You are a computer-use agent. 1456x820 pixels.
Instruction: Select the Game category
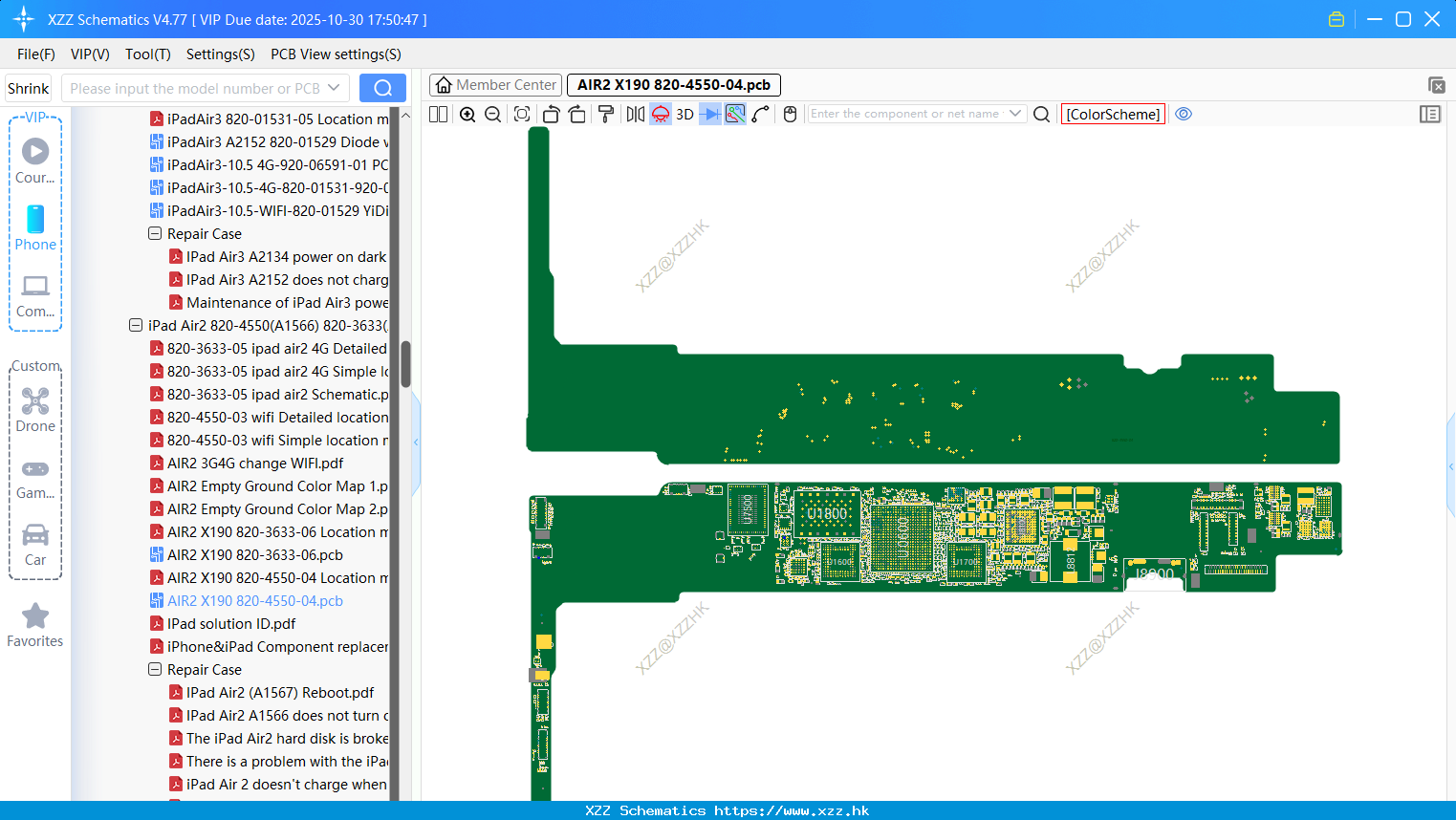[35, 478]
